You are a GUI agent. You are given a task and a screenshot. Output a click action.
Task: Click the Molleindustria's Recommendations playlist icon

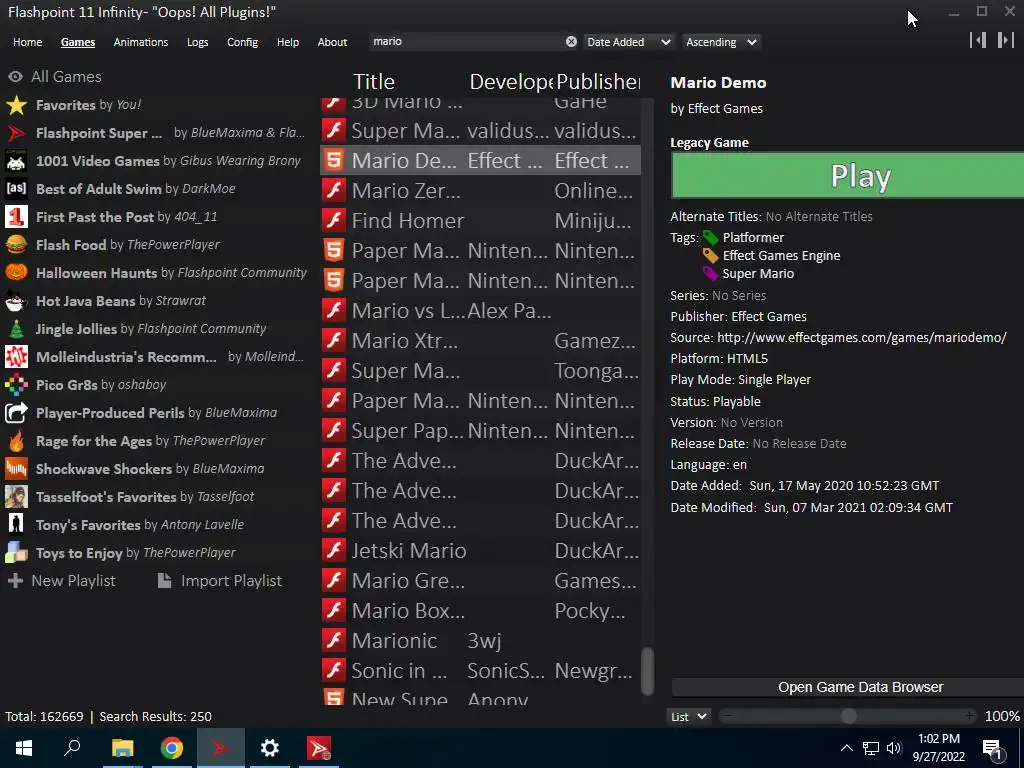[16, 357]
